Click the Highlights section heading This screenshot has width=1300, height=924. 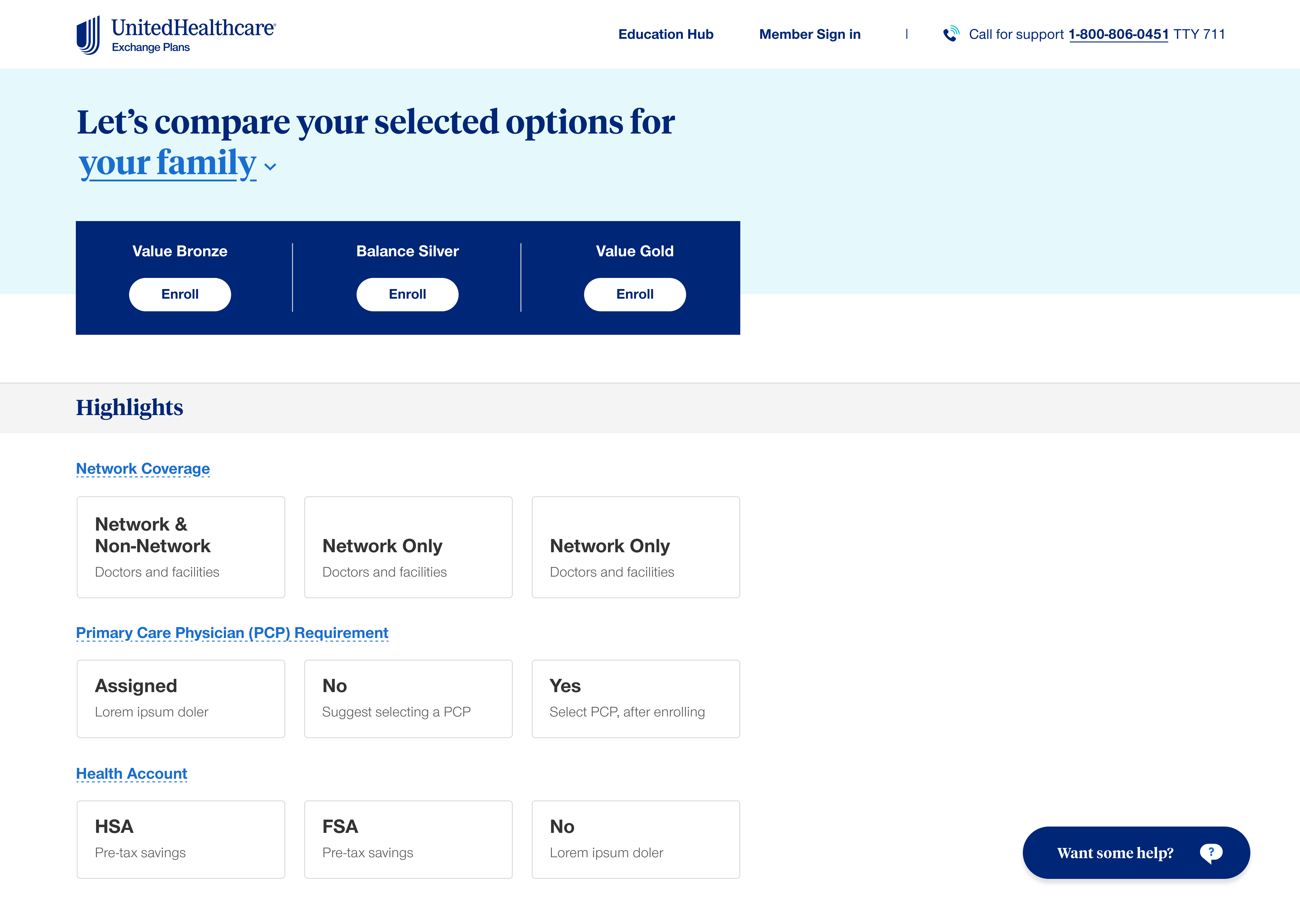pyautogui.click(x=129, y=407)
